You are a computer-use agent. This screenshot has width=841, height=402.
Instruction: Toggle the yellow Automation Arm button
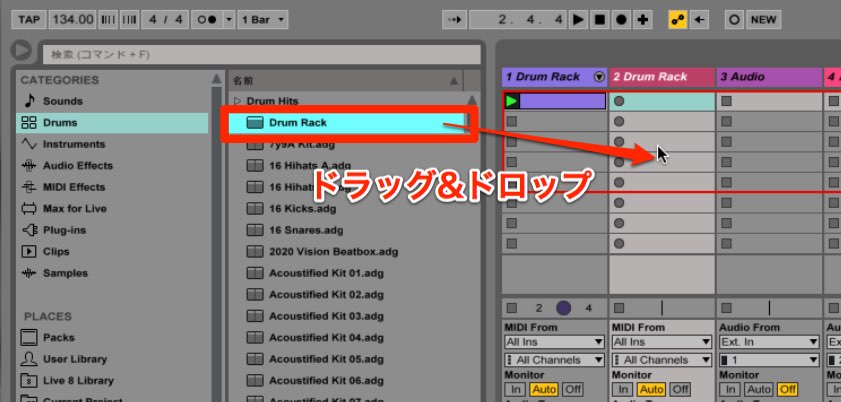(x=677, y=20)
